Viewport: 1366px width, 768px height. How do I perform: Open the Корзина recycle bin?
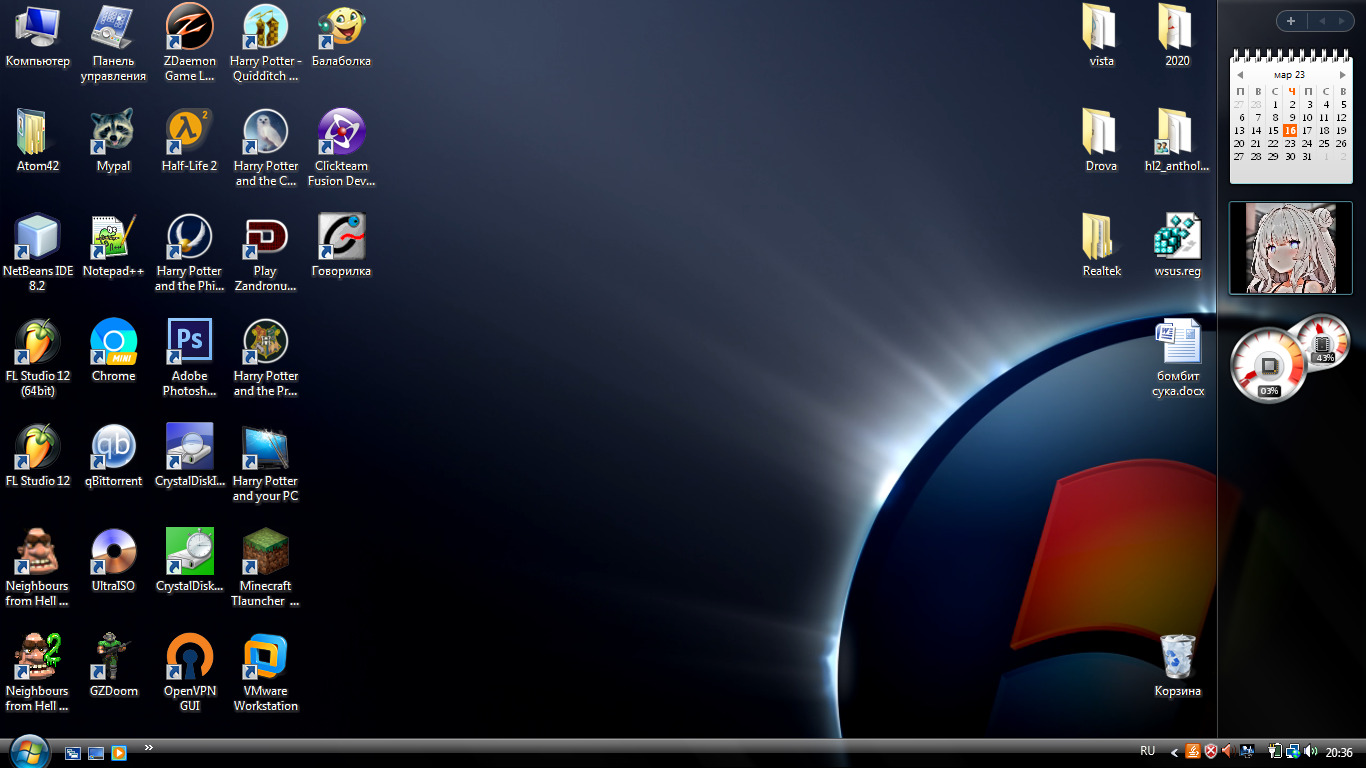click(x=1177, y=658)
